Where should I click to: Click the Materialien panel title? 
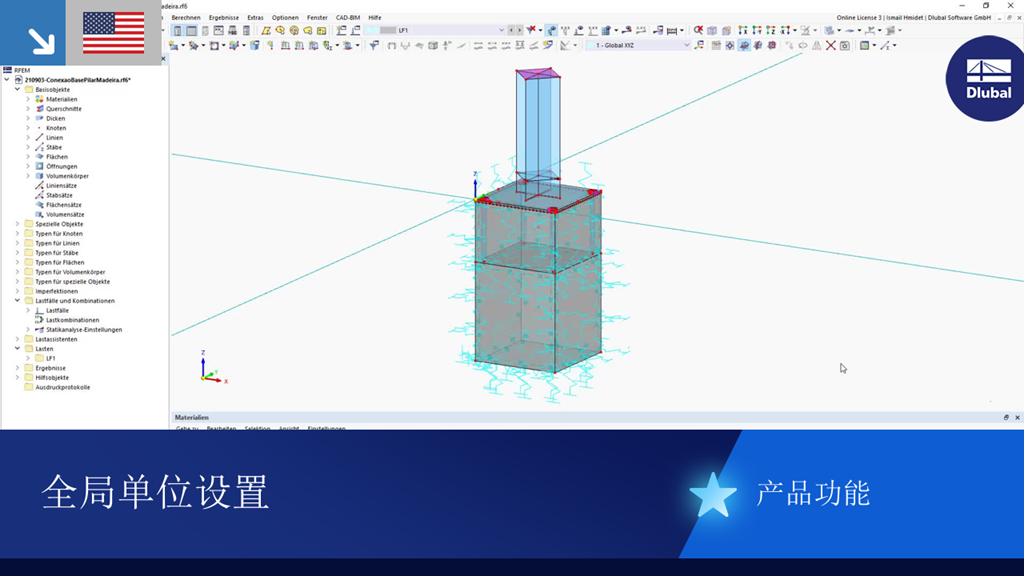tap(191, 417)
